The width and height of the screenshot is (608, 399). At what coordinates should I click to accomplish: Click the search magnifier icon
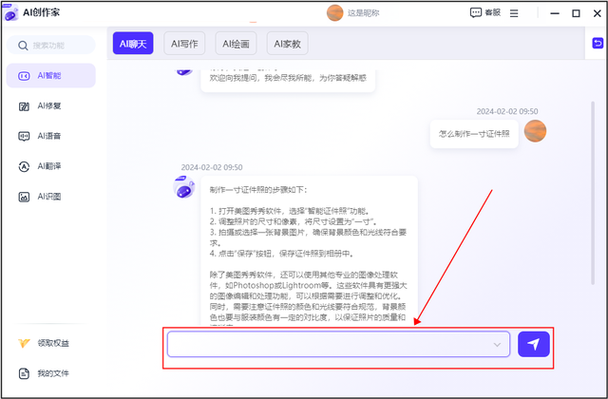pos(23,46)
